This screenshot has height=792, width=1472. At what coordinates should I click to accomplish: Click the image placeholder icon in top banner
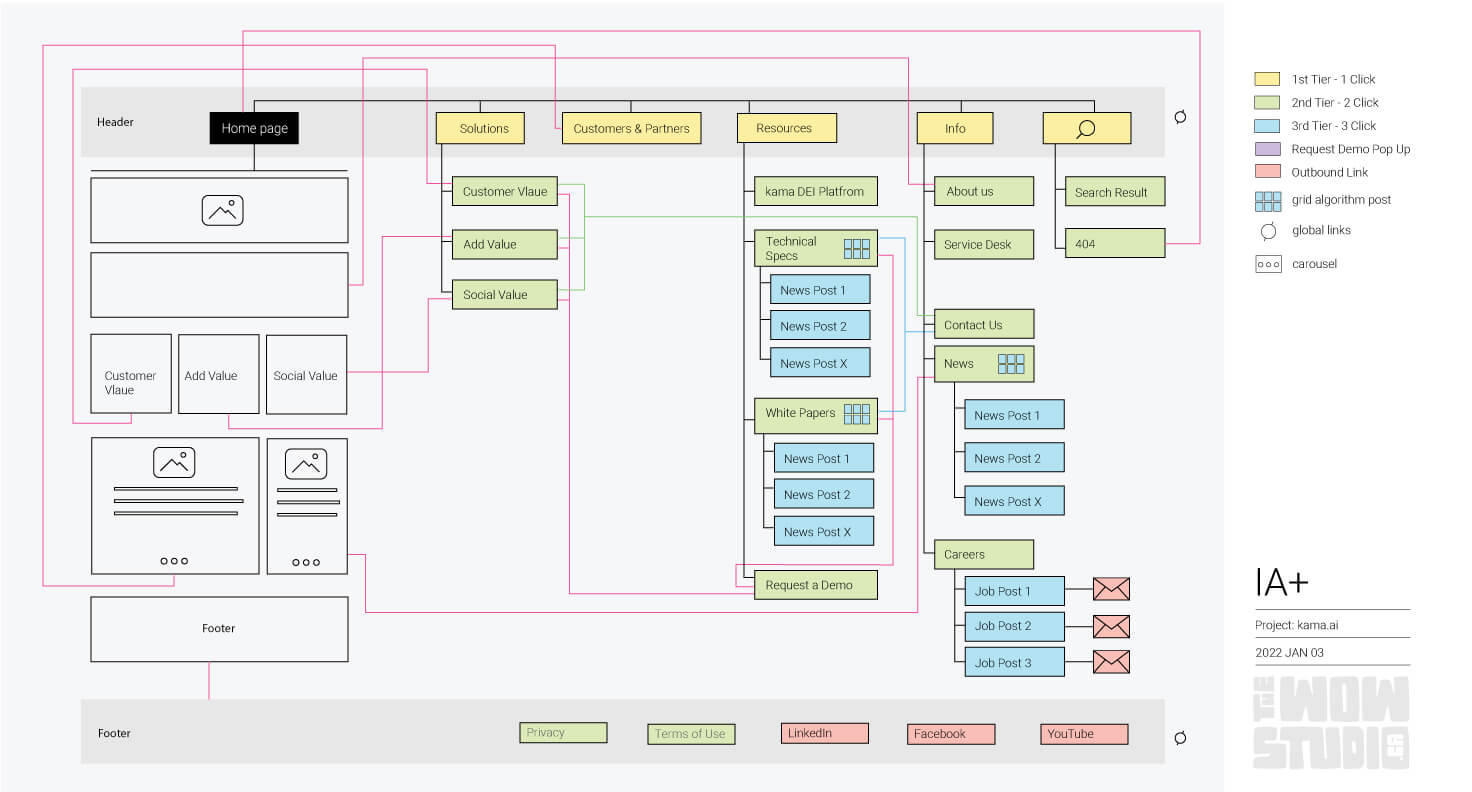[222, 210]
